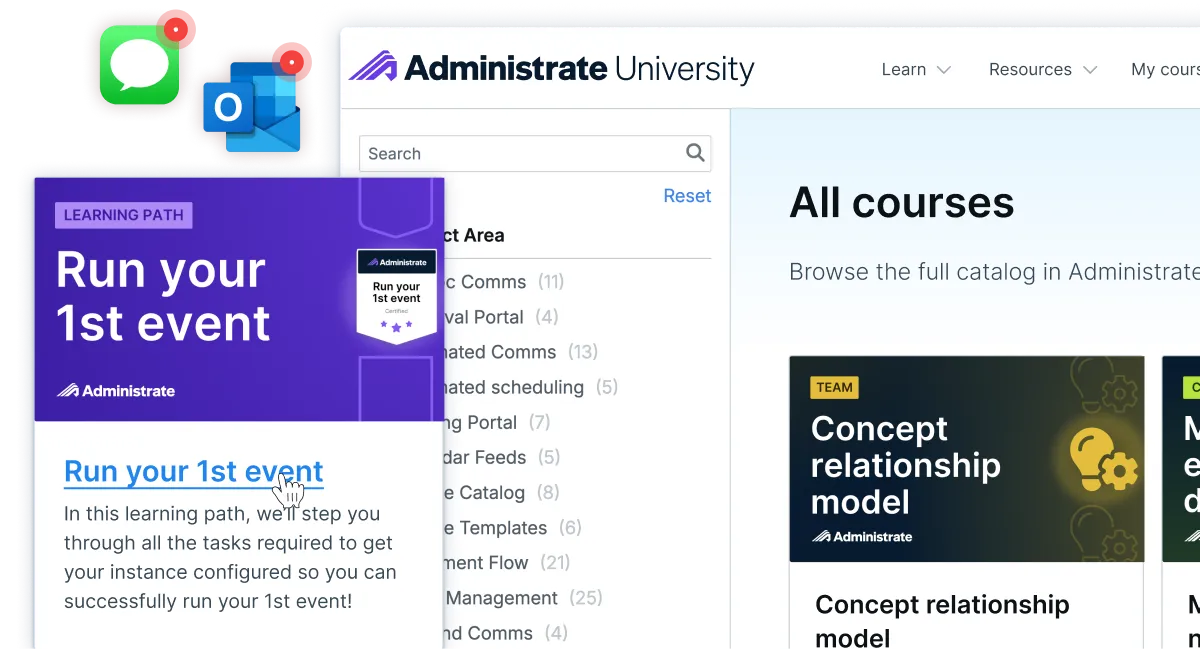Screen dimensions: 1200x649
Task: Click the Run your 1st event certified badge
Action: tap(397, 296)
